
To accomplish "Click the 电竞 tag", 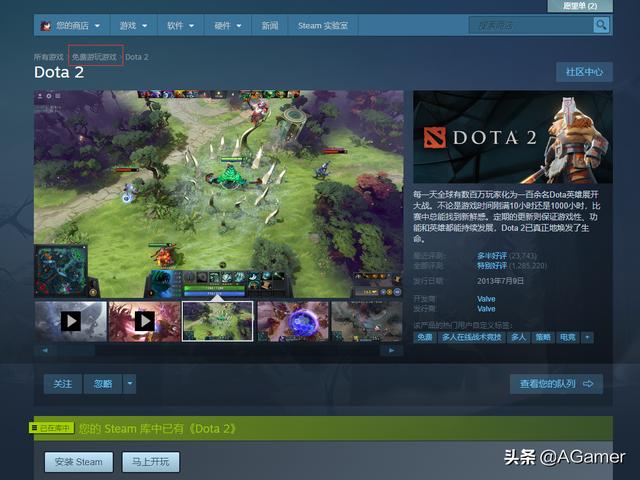I will point(567,338).
